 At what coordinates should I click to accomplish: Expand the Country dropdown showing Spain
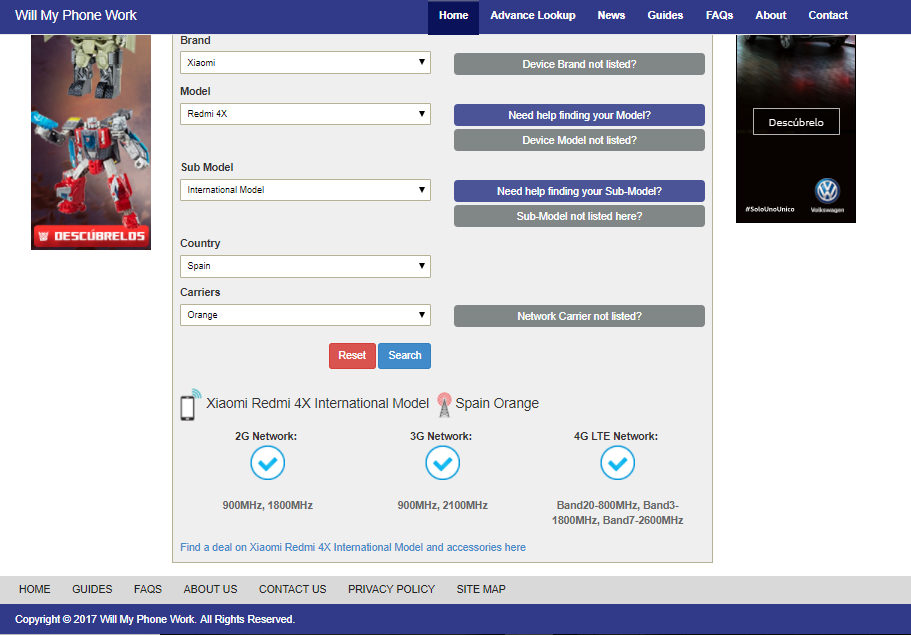point(305,266)
